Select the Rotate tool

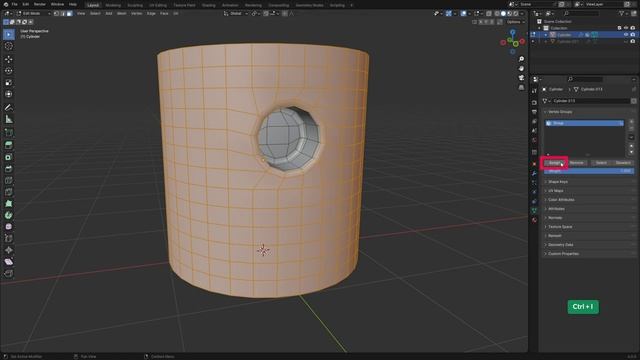coord(9,71)
